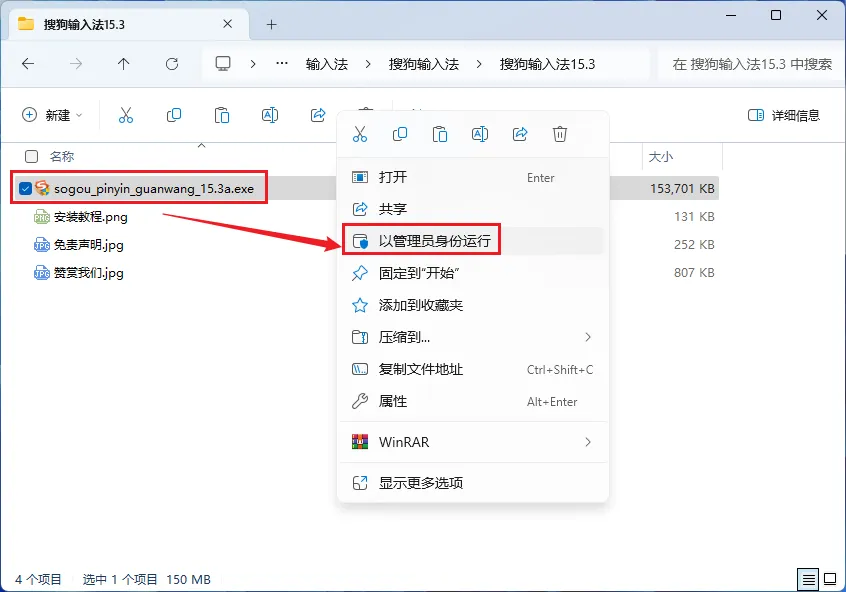Click the 131 KB size cell
846x592 pixels.
pos(694,216)
